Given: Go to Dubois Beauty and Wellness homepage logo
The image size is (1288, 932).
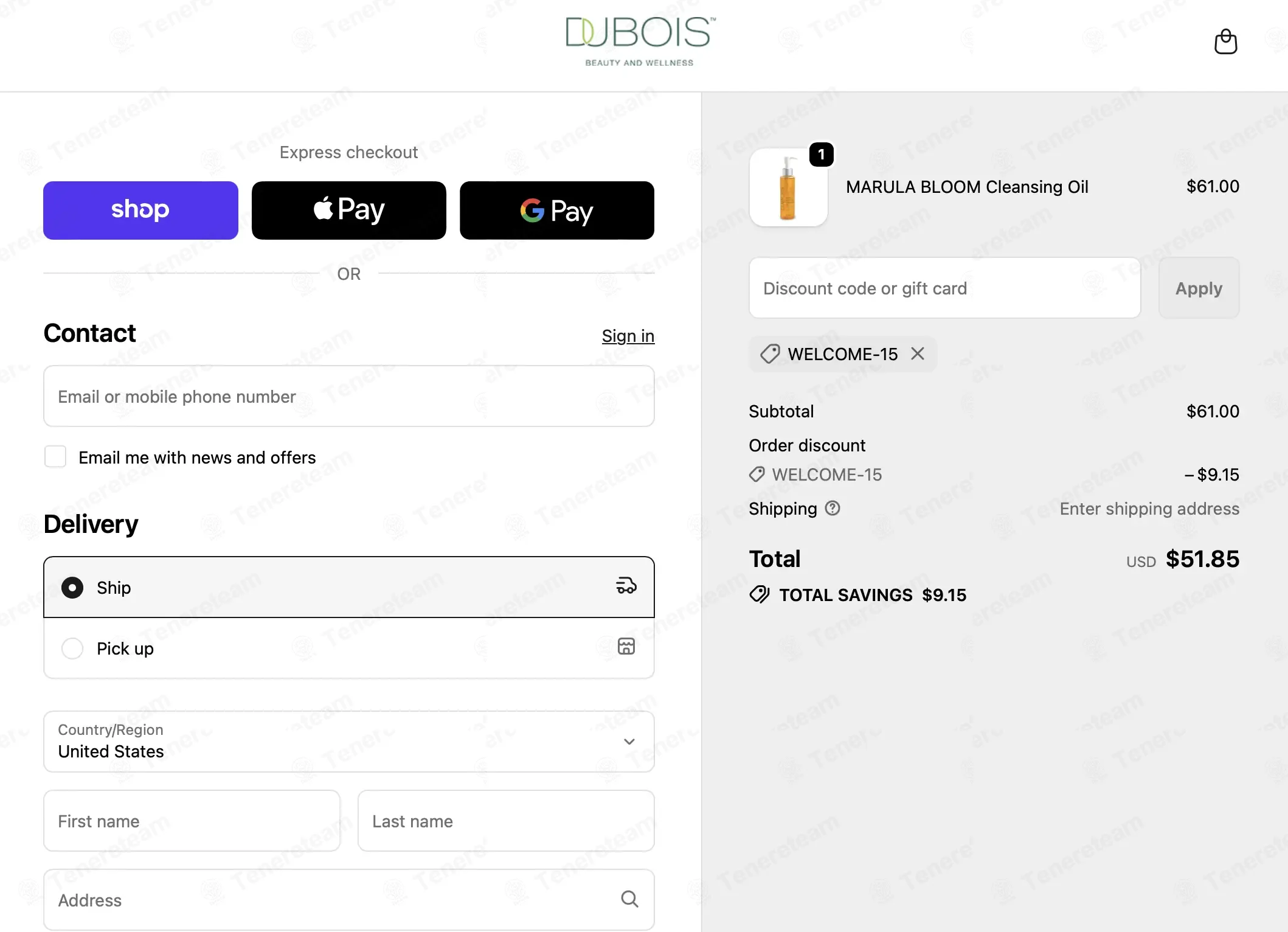Looking at the screenshot, I should (x=640, y=41).
